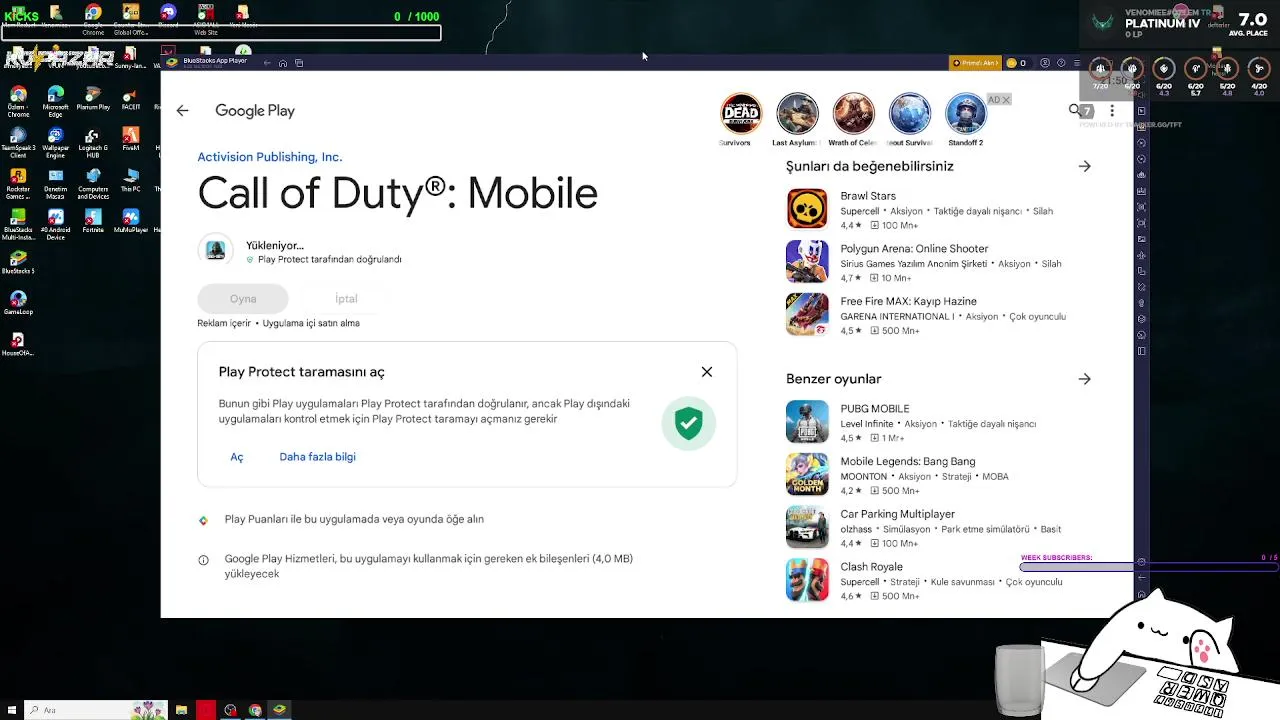Image resolution: width=1280 pixels, height=720 pixels.
Task: Open BlueStacks recent apps (multi-window) icon
Action: click(299, 63)
